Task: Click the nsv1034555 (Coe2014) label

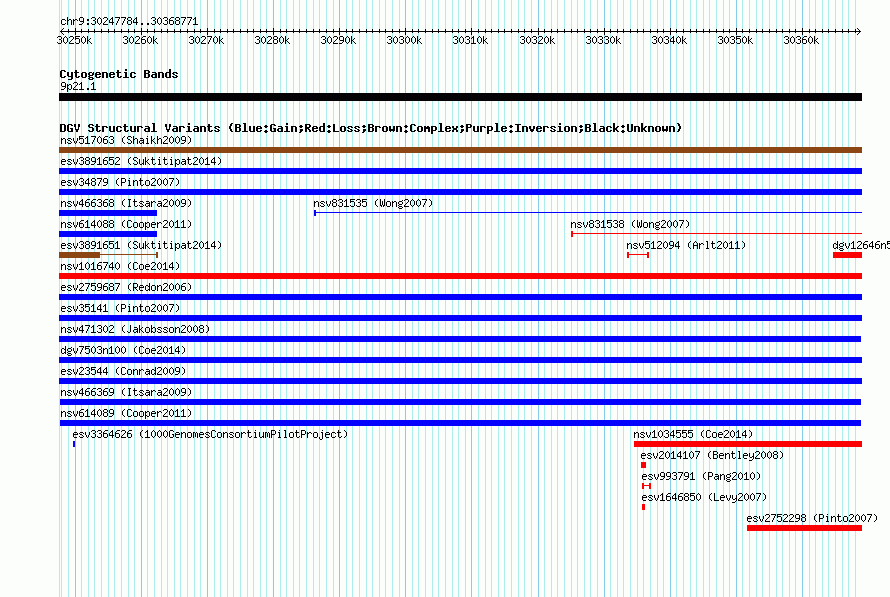Action: click(x=693, y=434)
